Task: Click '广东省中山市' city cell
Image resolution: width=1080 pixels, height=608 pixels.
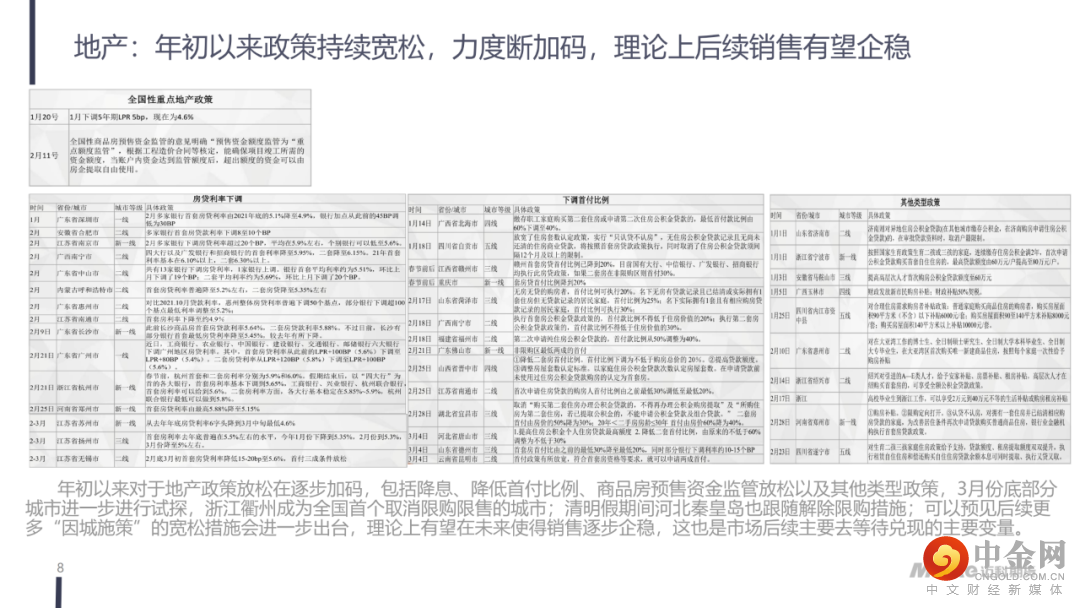Action: pos(78,273)
